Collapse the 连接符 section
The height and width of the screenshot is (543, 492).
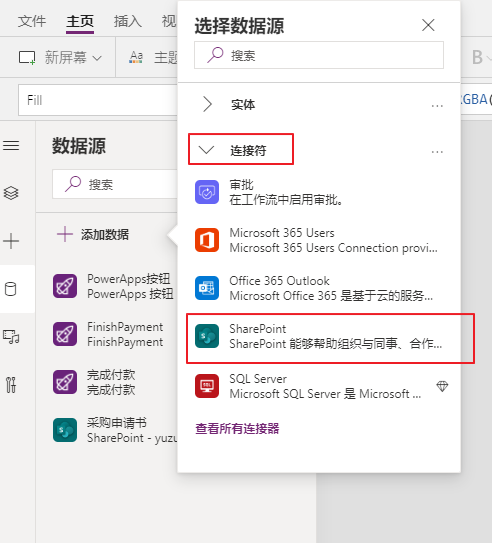pos(241,149)
